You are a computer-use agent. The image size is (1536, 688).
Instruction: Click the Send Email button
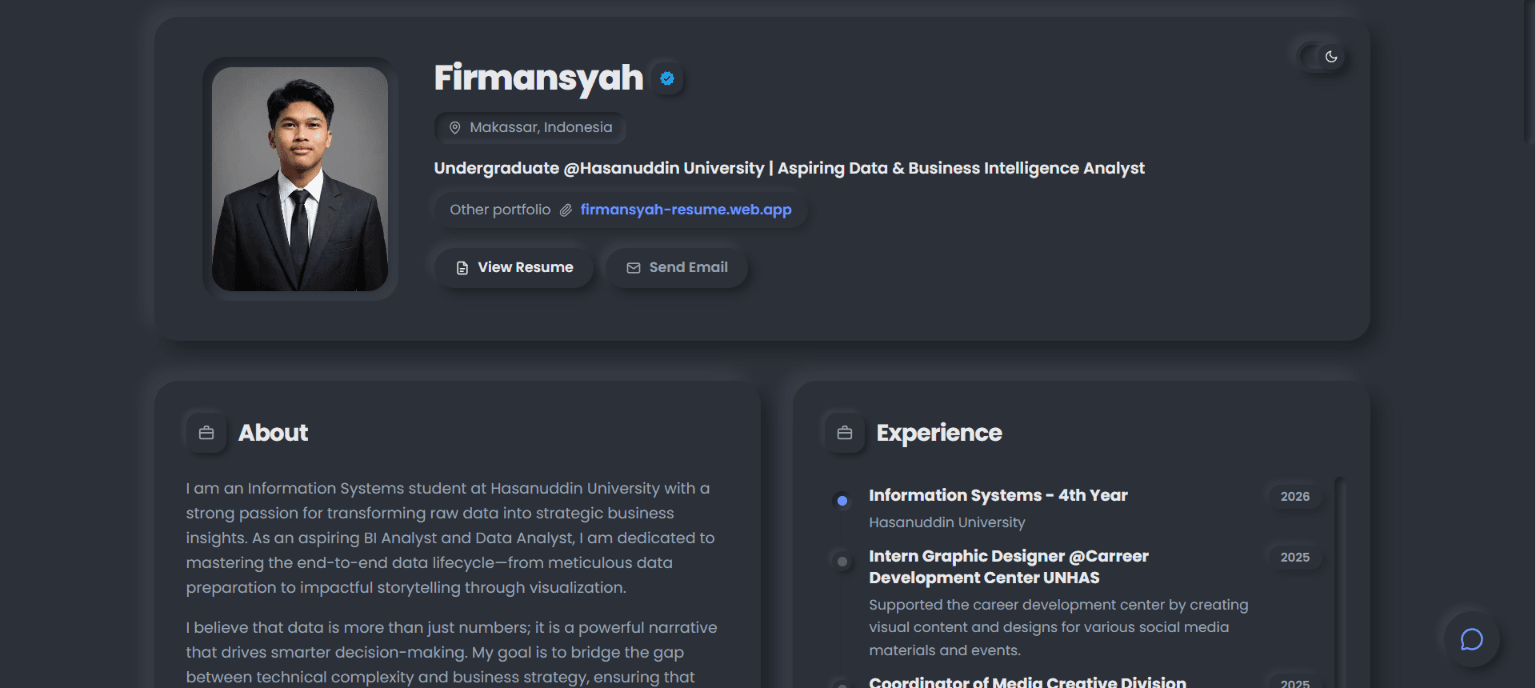[x=677, y=268]
